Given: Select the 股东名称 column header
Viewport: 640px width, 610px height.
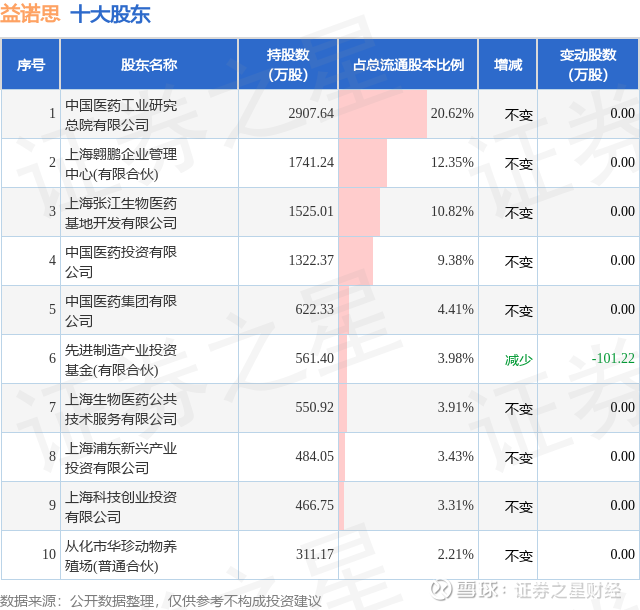Looking at the screenshot, I should tap(149, 65).
